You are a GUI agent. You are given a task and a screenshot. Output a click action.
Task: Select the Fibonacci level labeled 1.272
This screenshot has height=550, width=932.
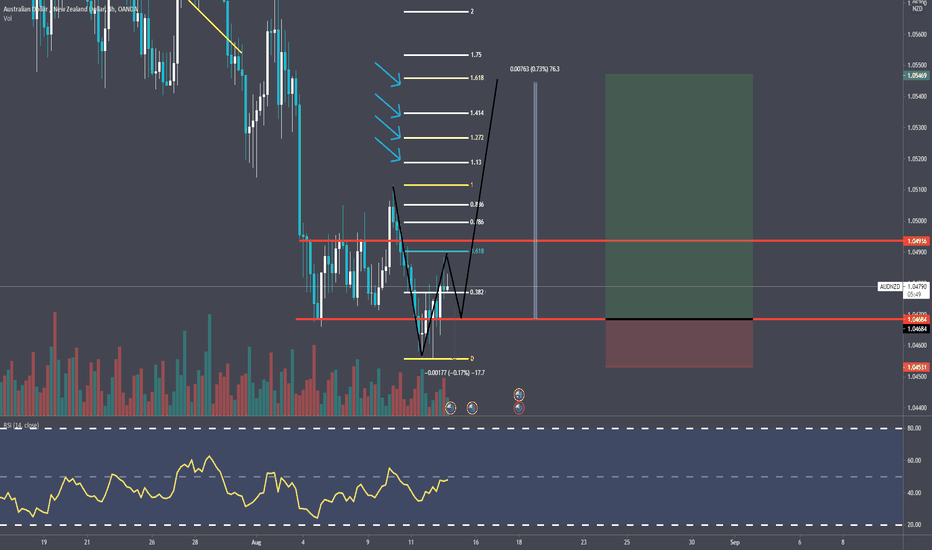(436, 137)
